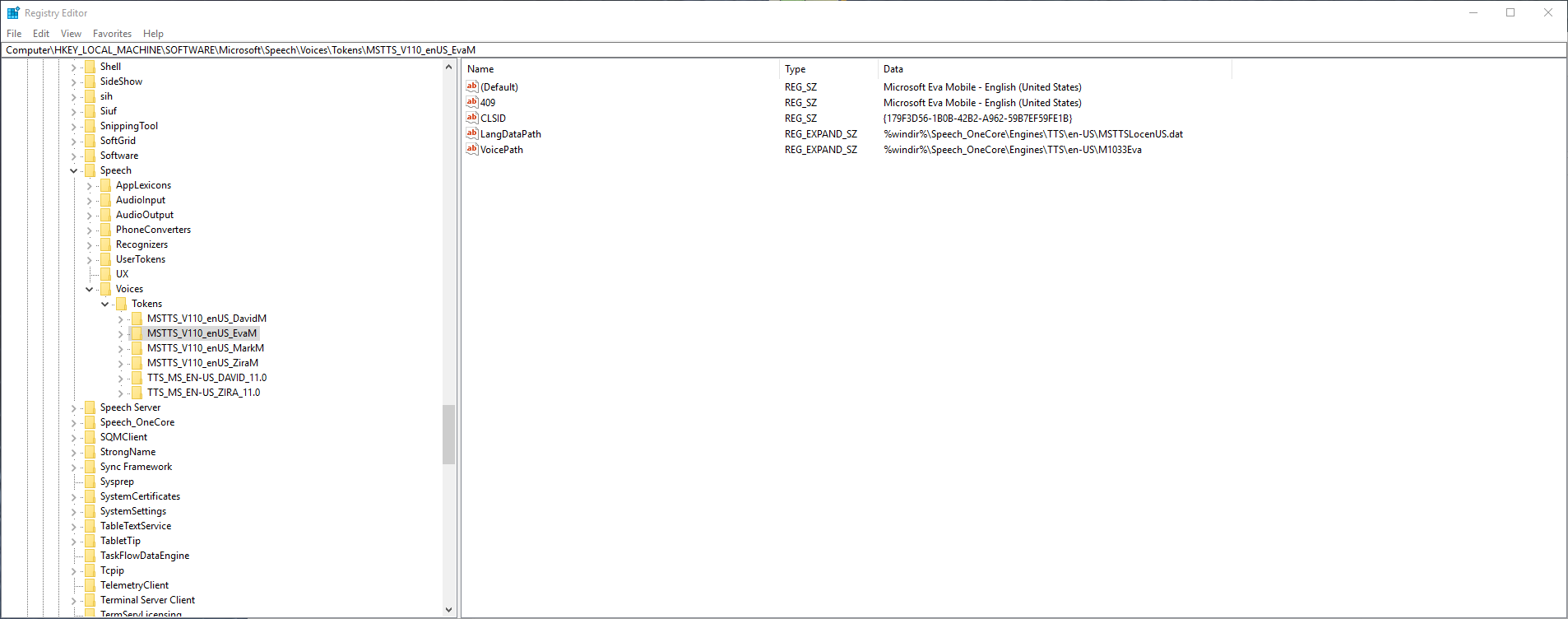Click the registry path address bar
This screenshot has width=1568, height=619.
click(x=783, y=50)
